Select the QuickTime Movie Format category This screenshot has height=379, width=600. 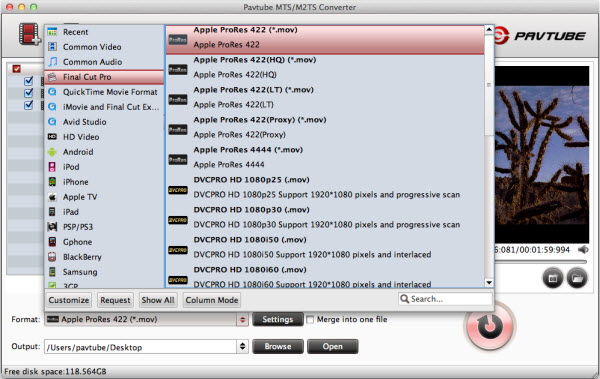(104, 92)
